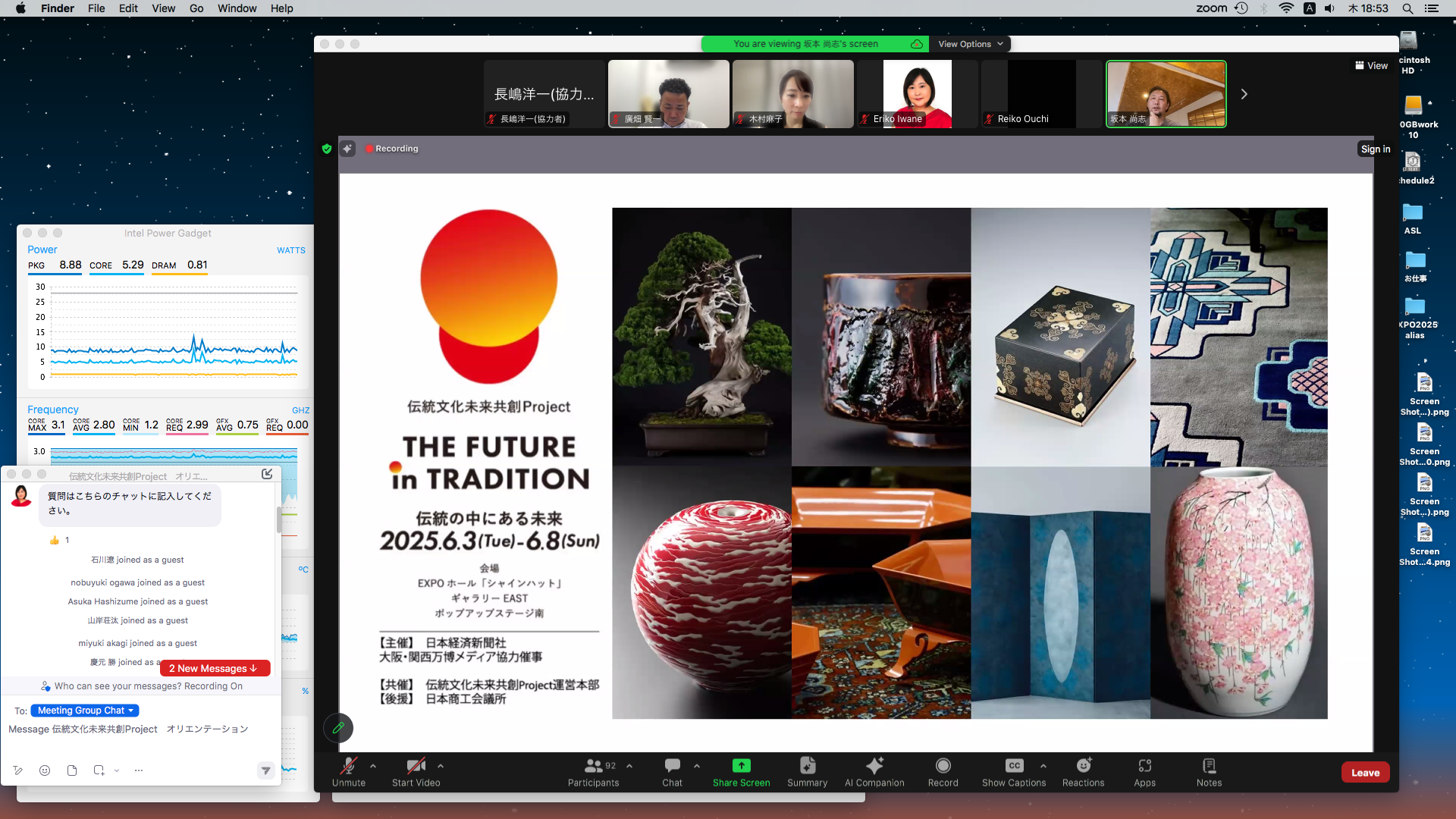This screenshot has height=819, width=1456.
Task: Open the Window menu in the menu bar
Action: tap(237, 8)
